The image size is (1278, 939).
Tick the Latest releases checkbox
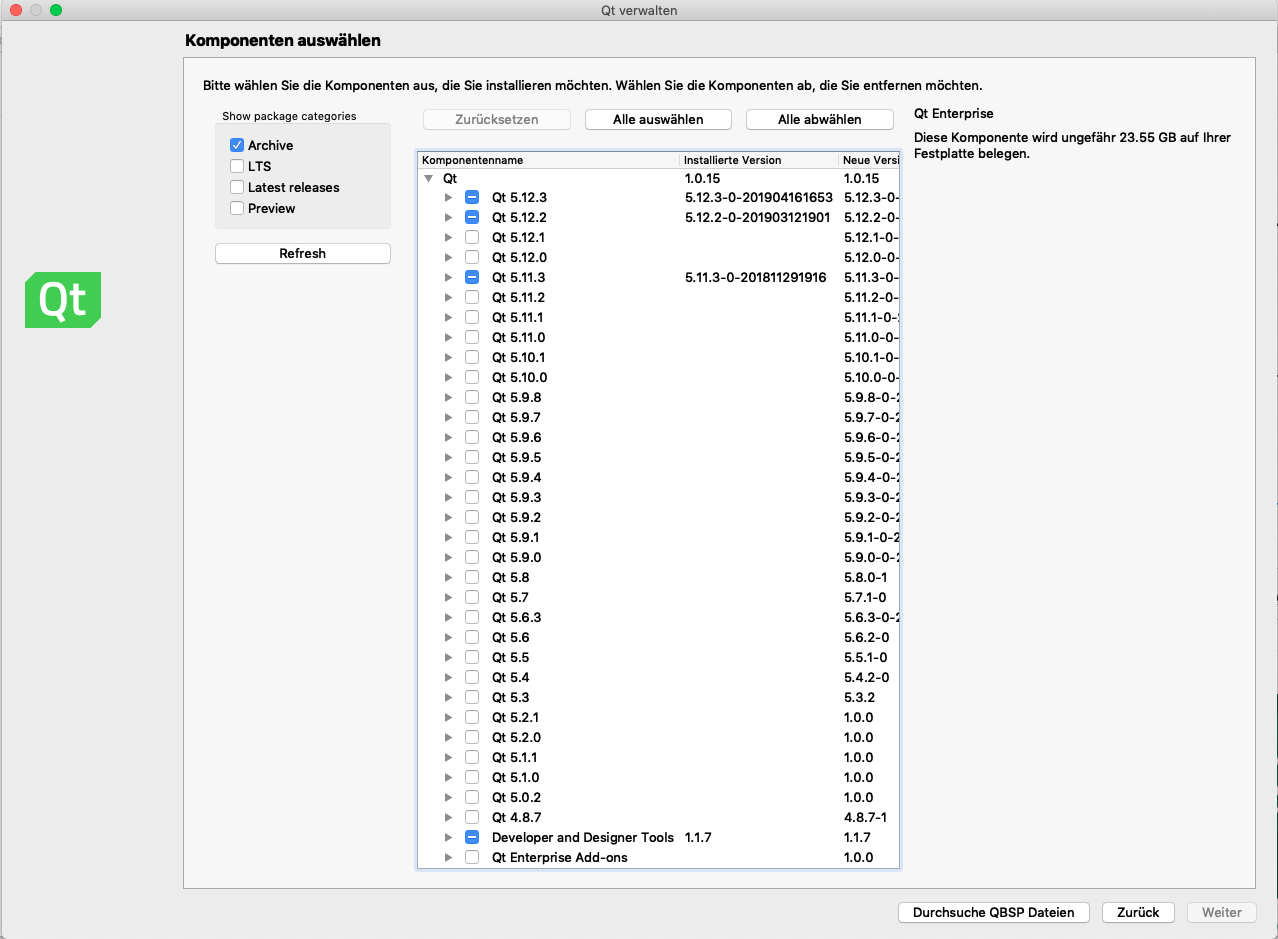click(x=237, y=187)
